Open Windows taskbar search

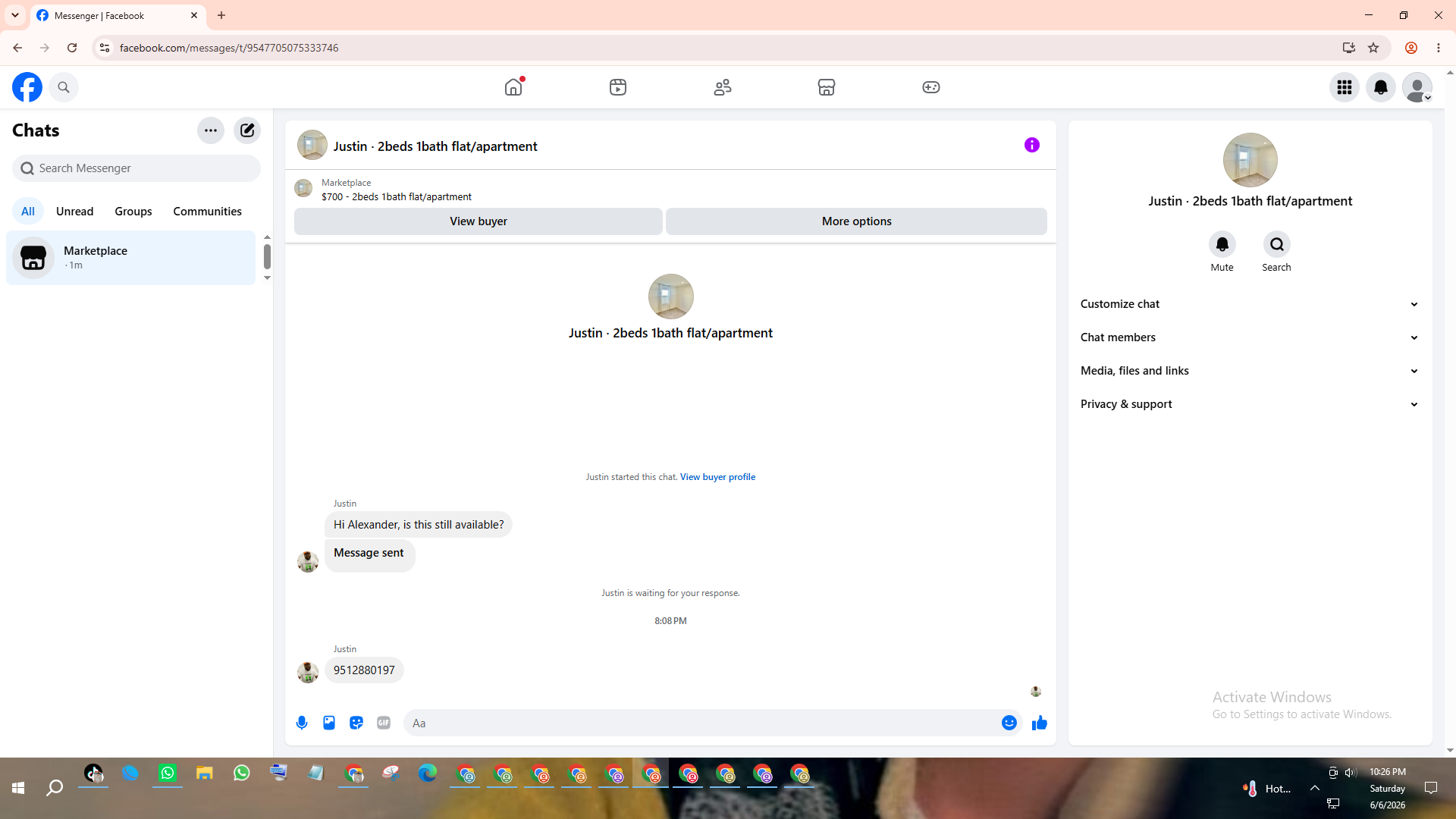[x=55, y=789]
